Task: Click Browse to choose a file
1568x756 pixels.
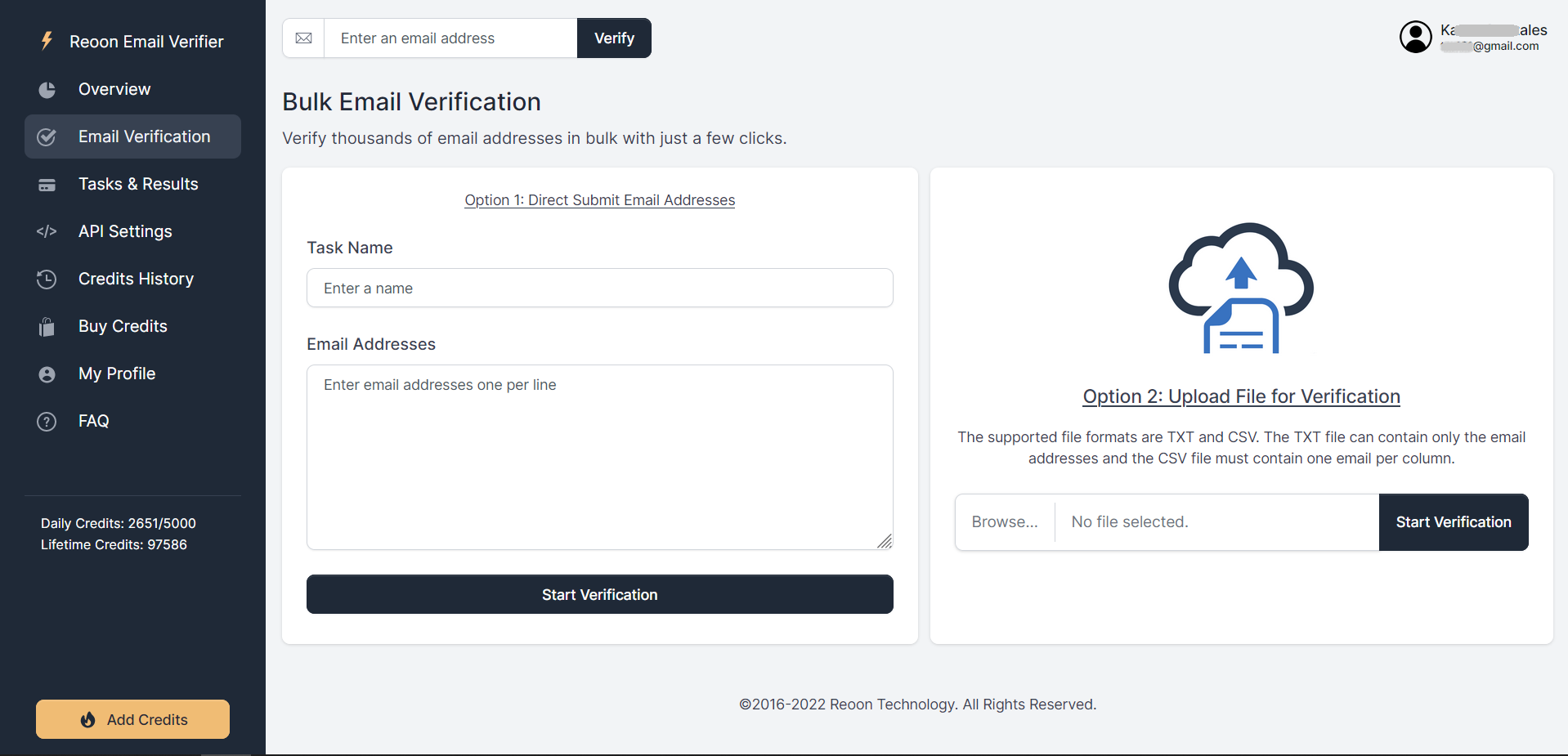Action: coord(1005,521)
